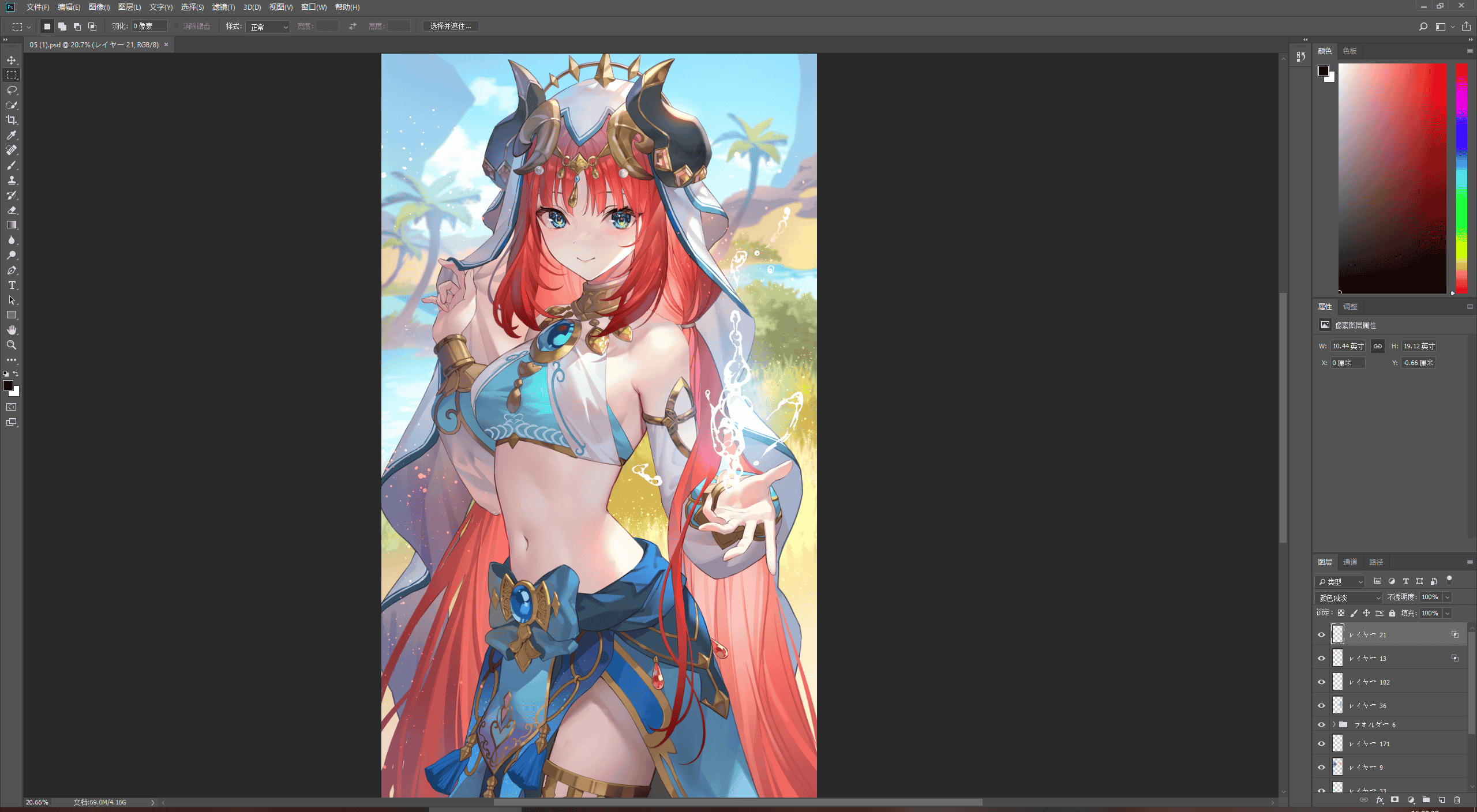
Task: Select the Zoom tool
Action: (x=12, y=345)
